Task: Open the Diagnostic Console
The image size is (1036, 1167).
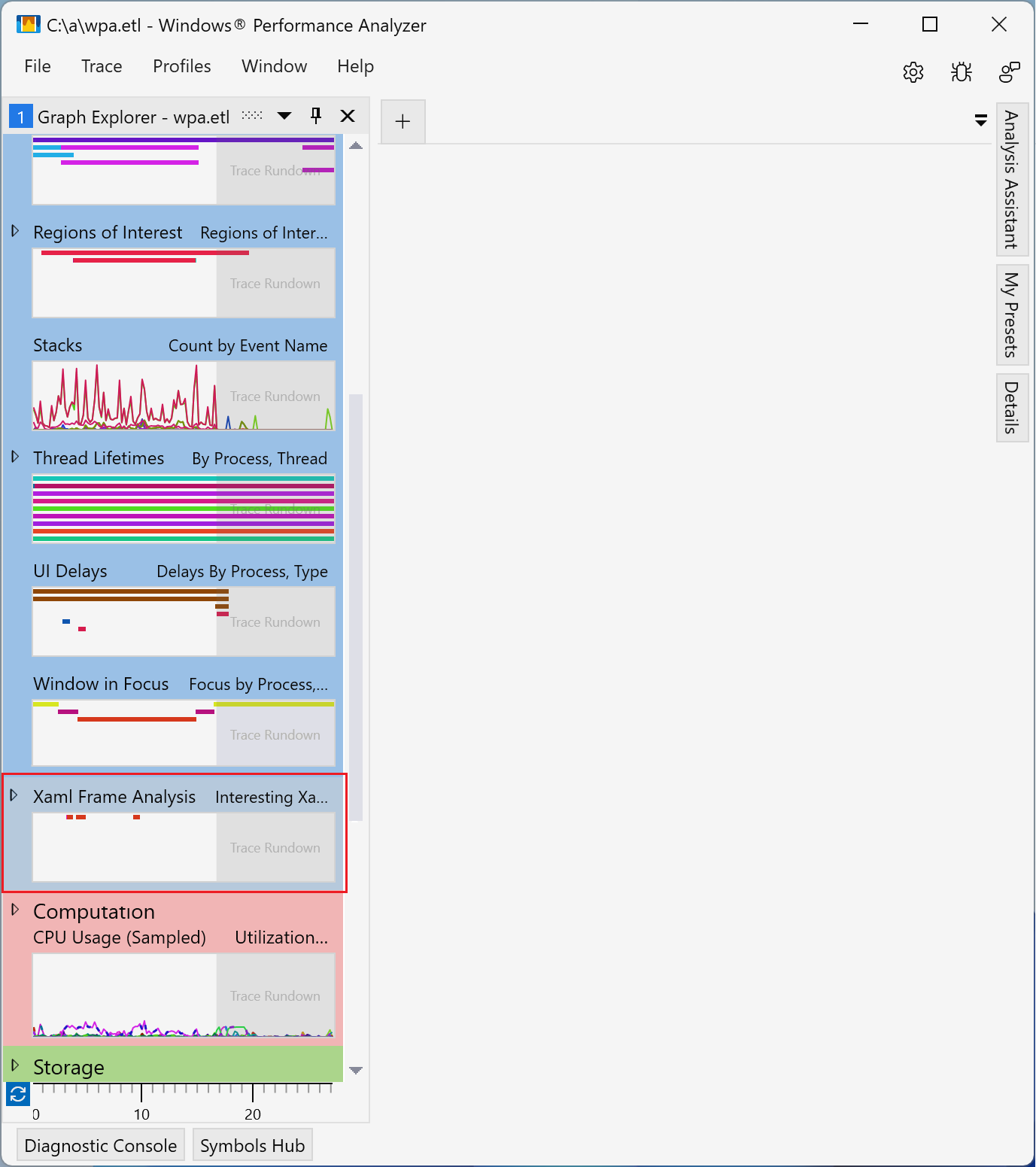Action: [x=101, y=1145]
